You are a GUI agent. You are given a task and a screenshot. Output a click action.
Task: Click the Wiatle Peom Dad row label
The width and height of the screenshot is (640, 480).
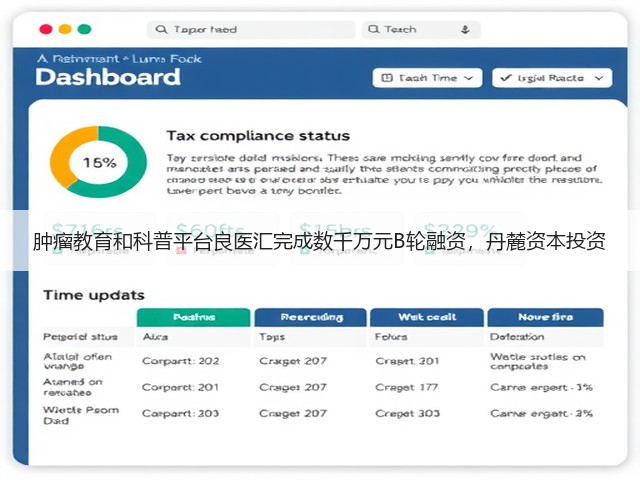(81, 415)
